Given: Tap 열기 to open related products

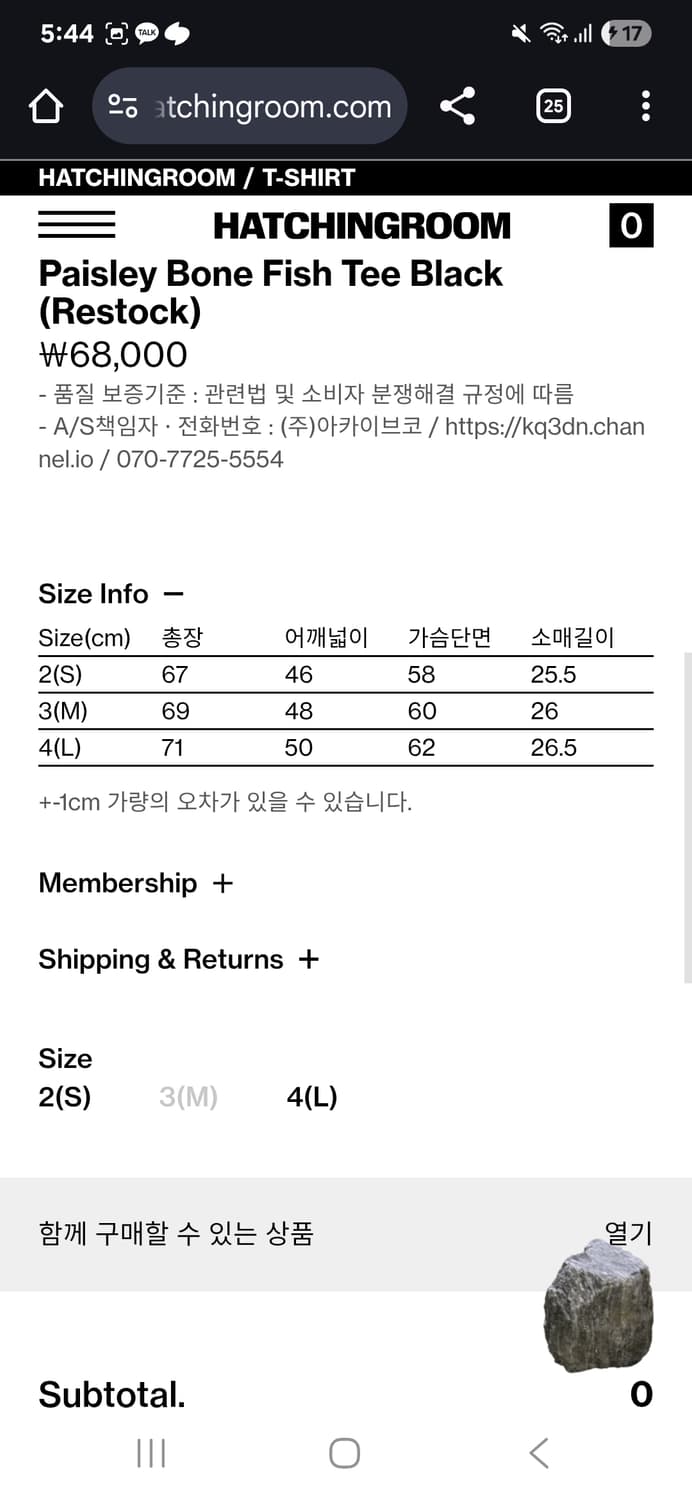Looking at the screenshot, I should click(628, 1233).
